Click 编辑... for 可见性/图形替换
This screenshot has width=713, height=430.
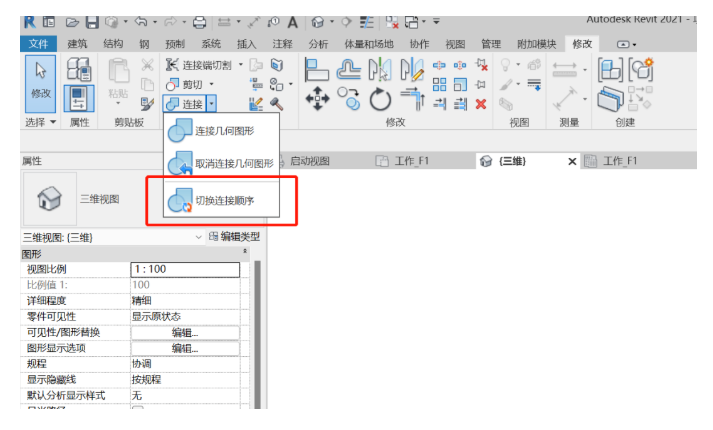tap(185, 333)
